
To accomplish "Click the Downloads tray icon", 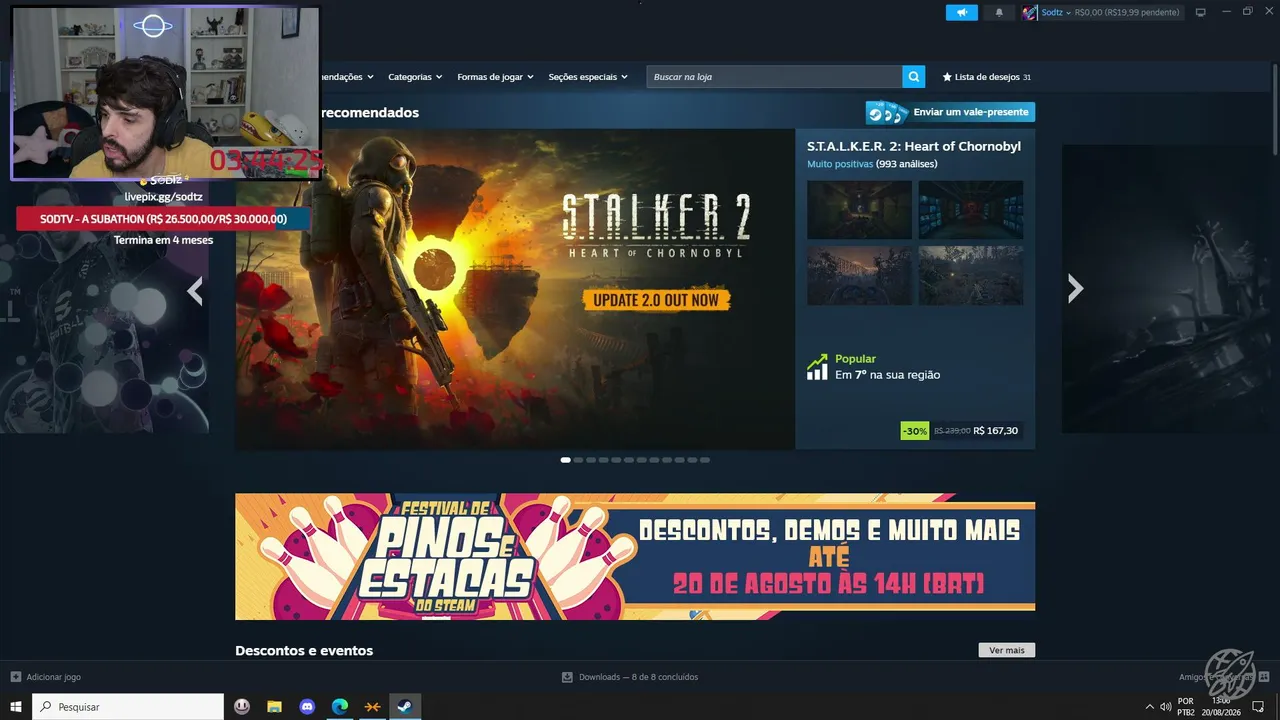I will point(567,677).
